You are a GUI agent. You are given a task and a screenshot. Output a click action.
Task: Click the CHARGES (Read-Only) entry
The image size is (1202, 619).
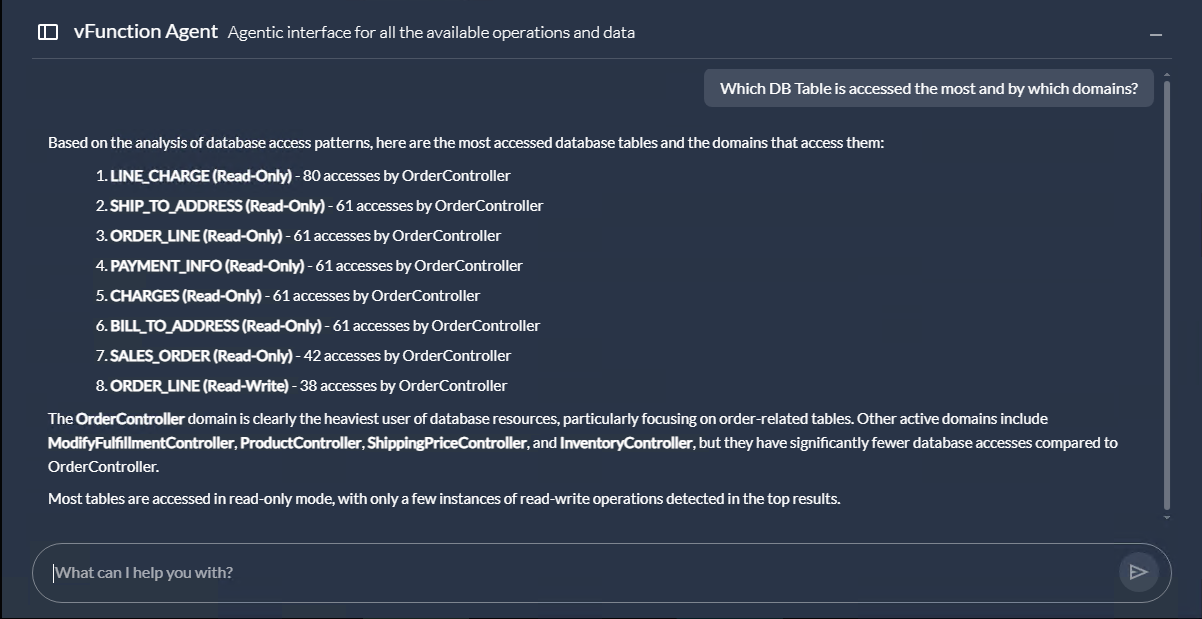pos(186,296)
